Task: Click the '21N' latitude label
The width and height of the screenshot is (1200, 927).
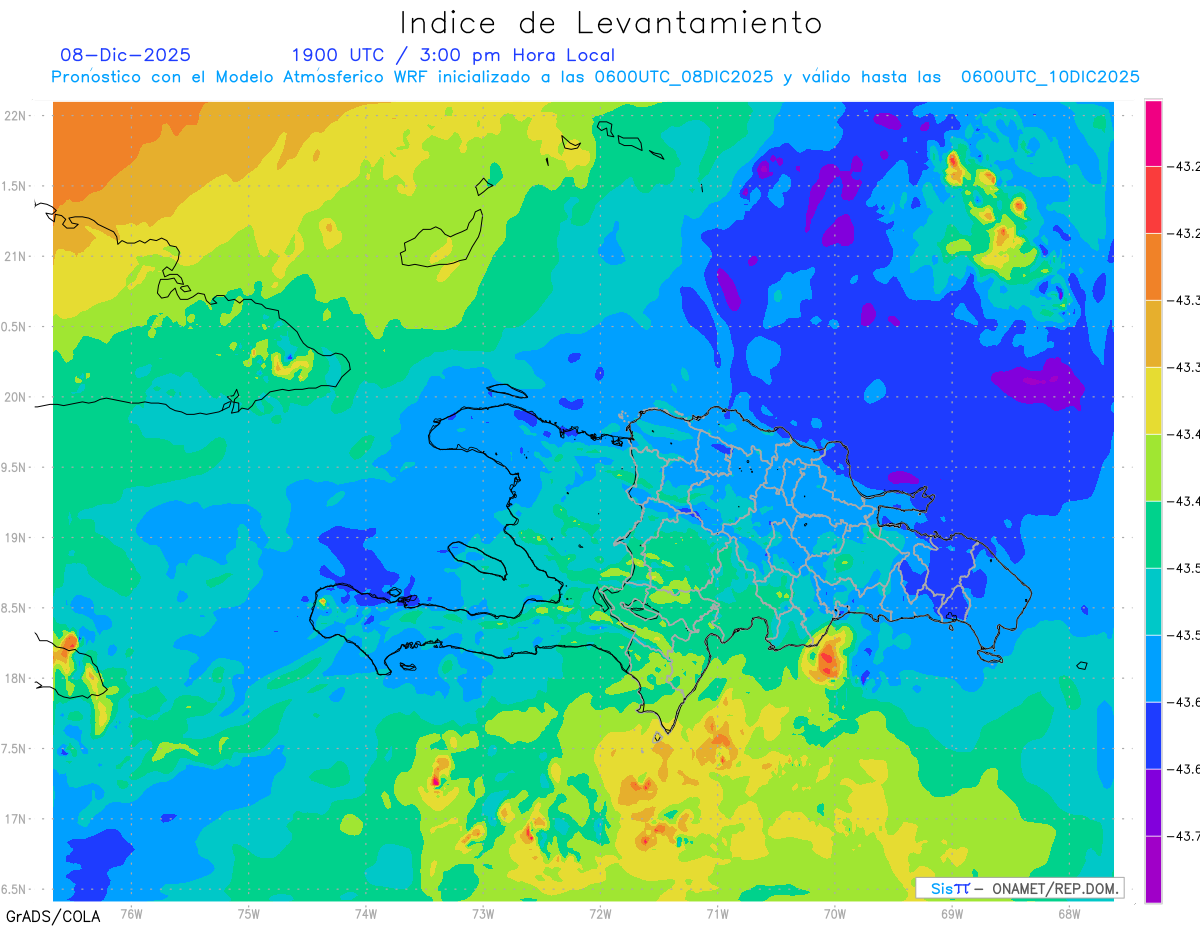Action: 15,256
